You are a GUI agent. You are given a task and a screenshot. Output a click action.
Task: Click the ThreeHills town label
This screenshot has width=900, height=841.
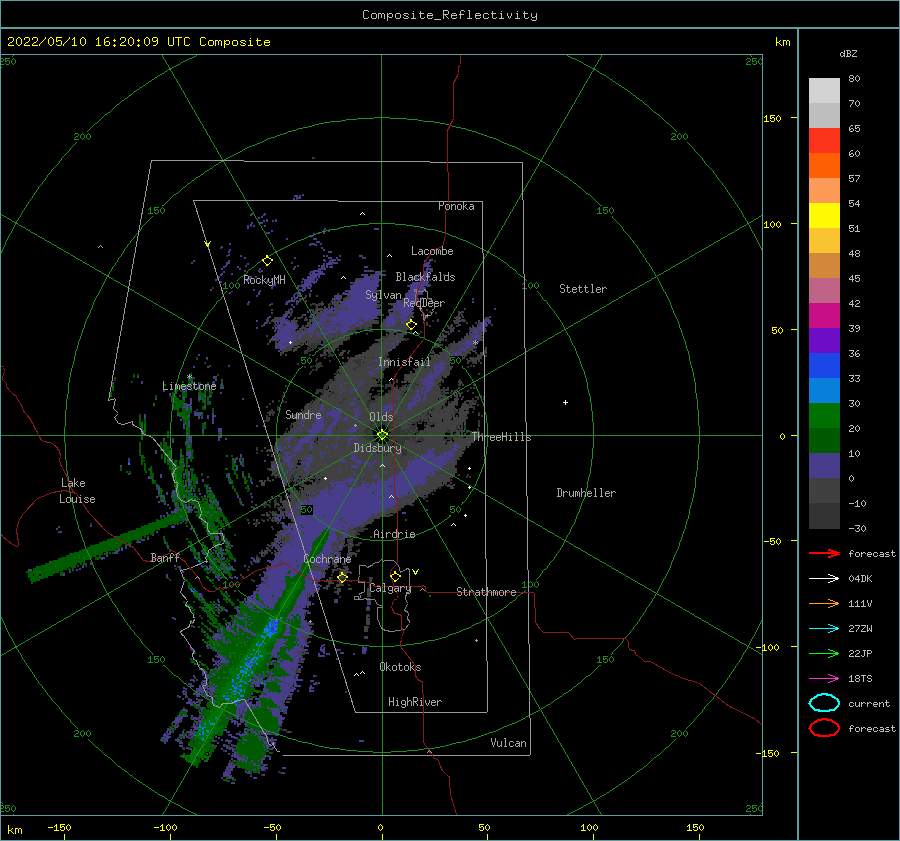(x=502, y=437)
